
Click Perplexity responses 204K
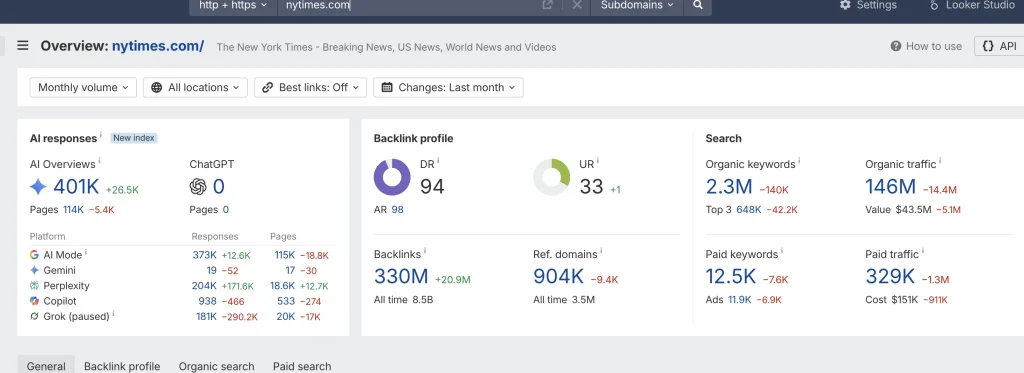pyautogui.click(x=204, y=285)
